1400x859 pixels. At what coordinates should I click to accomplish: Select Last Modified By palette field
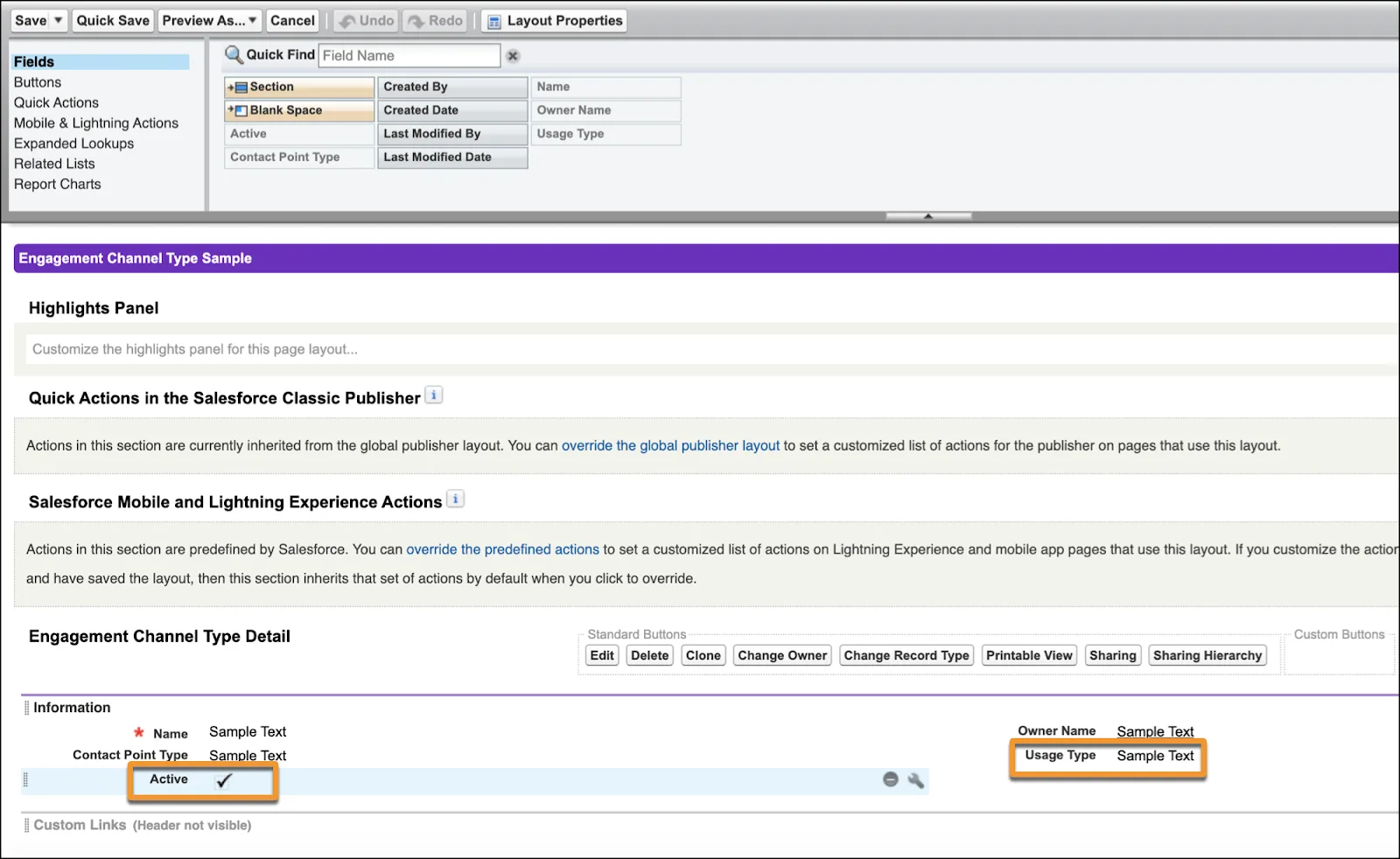[452, 134]
